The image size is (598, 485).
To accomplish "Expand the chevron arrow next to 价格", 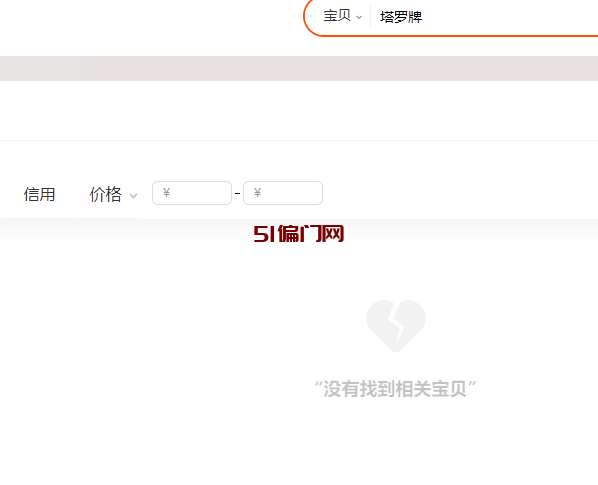I will (133, 196).
